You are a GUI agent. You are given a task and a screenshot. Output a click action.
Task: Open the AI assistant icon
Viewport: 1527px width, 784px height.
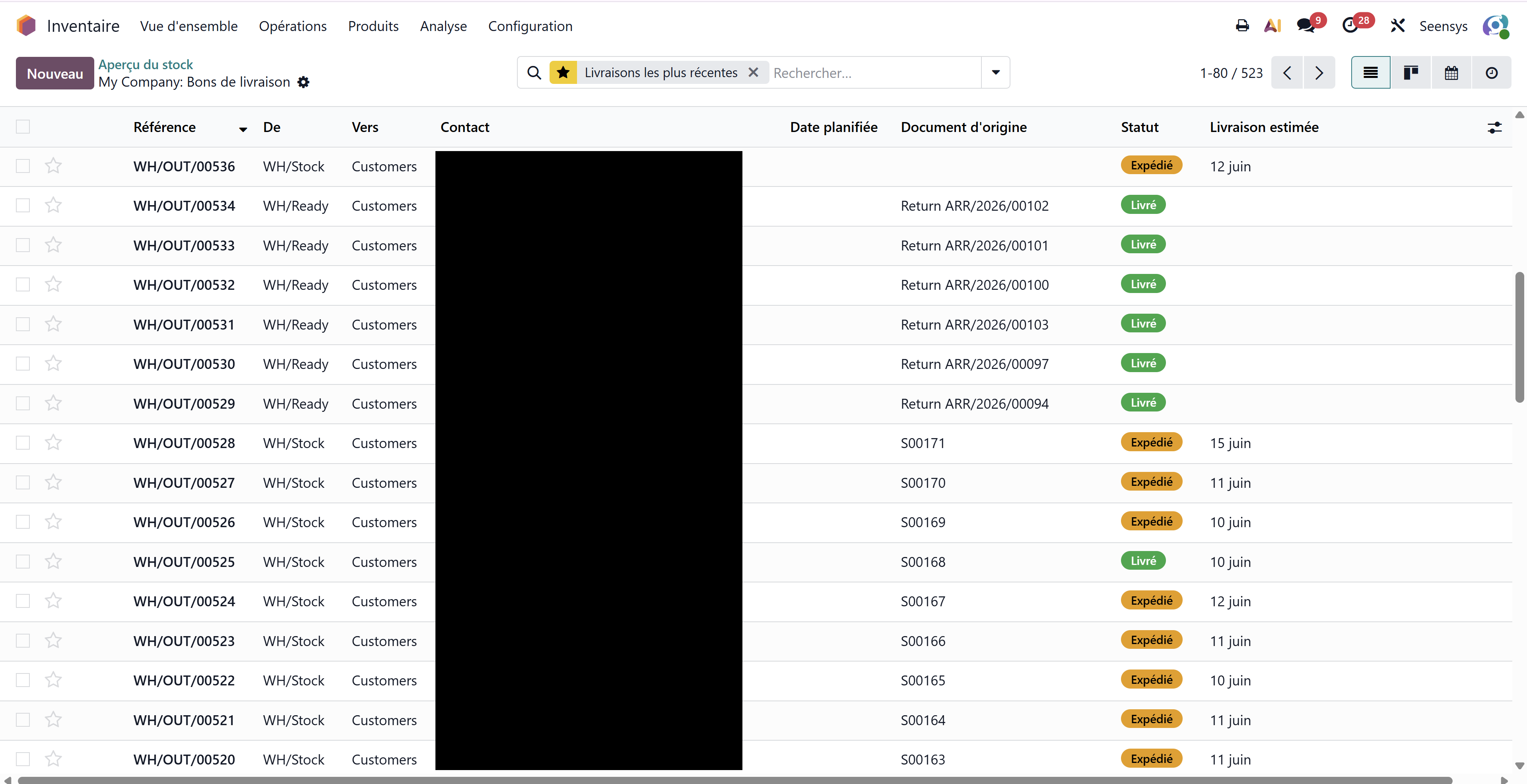pyautogui.click(x=1272, y=25)
